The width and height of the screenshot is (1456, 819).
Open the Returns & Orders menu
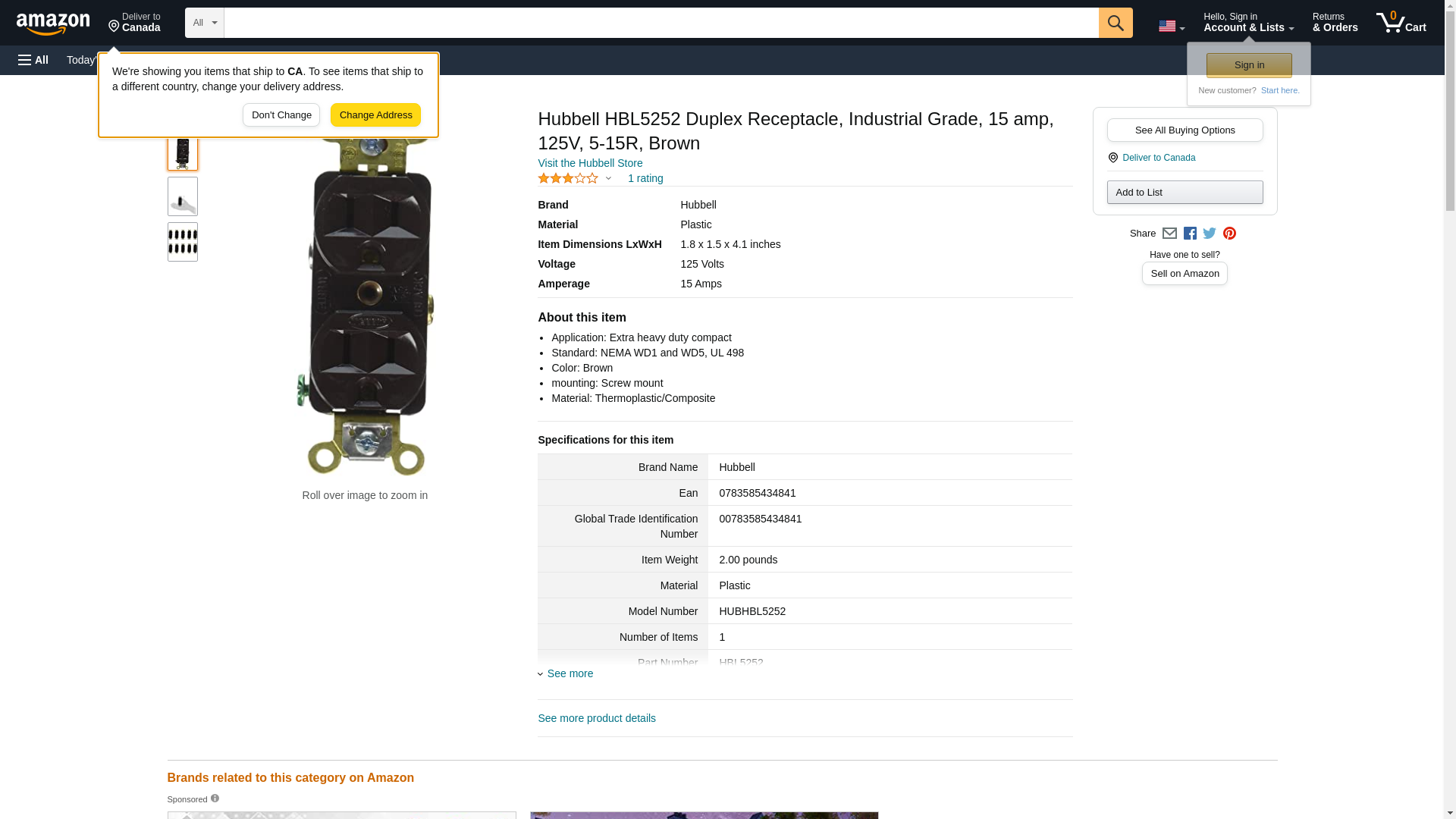pyautogui.click(x=1335, y=23)
